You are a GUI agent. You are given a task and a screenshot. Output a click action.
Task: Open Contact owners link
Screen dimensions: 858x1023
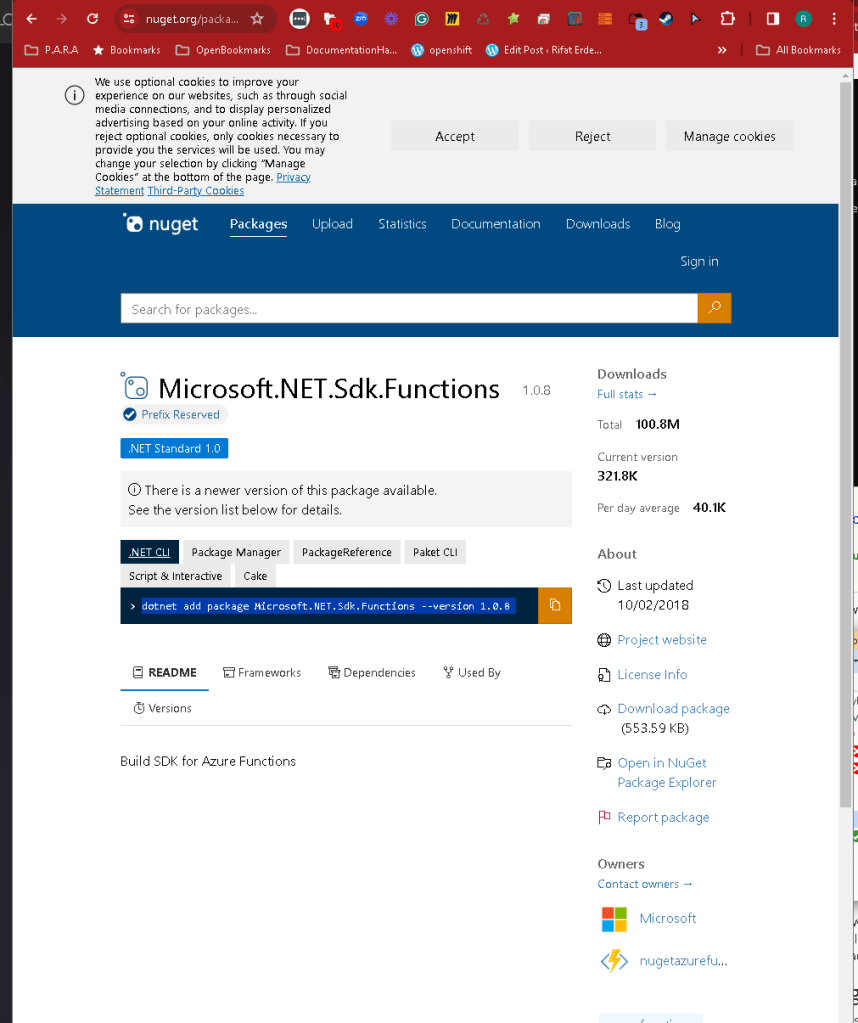[645, 884]
